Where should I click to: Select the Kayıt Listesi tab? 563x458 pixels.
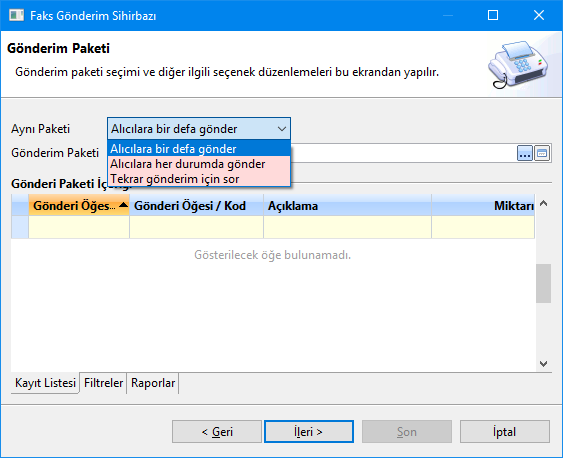click(45, 383)
